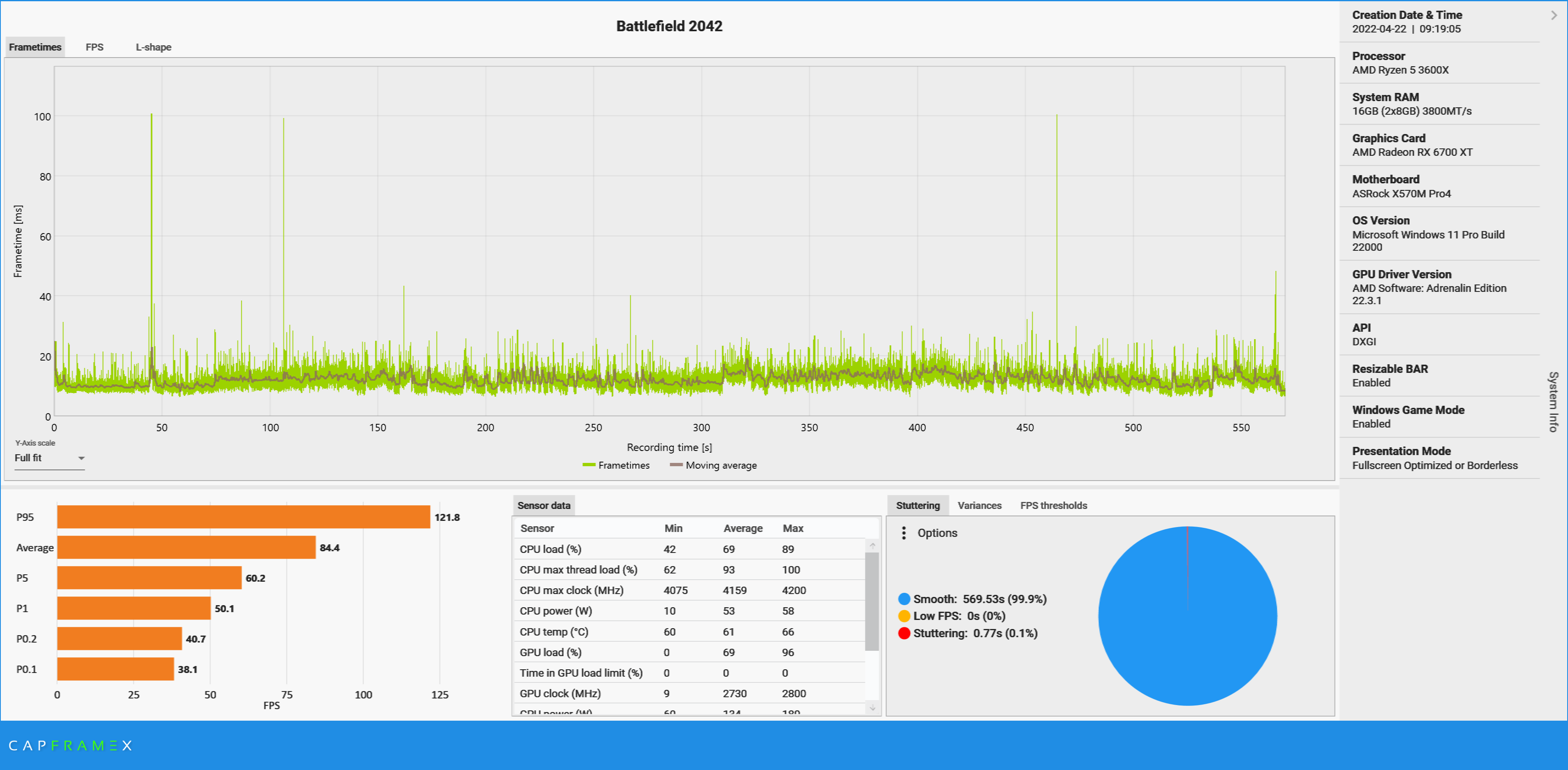
Task: Select the Frametimes tab
Action: (x=35, y=47)
